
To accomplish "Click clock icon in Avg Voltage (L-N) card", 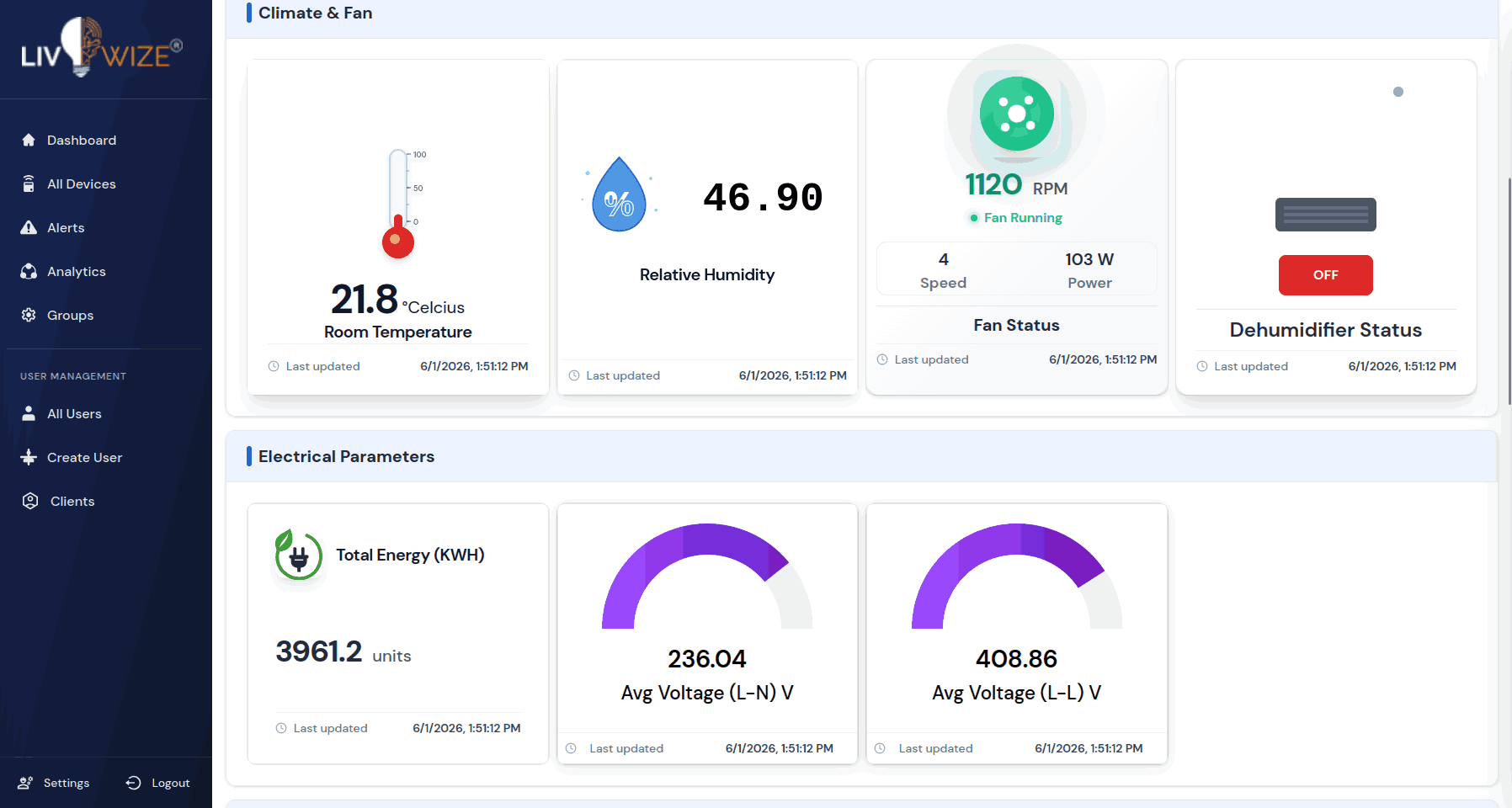I will [571, 748].
